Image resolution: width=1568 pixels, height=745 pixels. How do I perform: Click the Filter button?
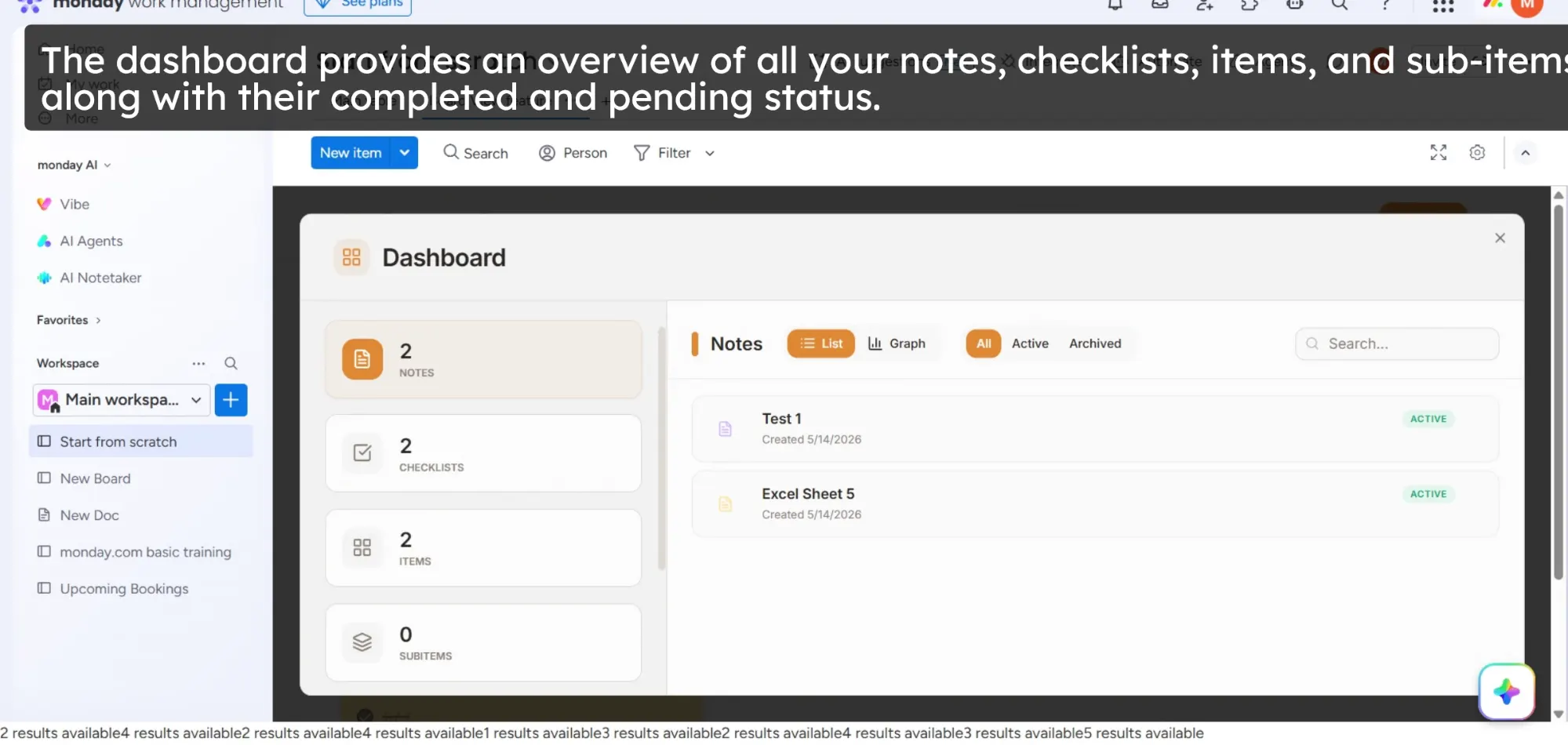(663, 153)
